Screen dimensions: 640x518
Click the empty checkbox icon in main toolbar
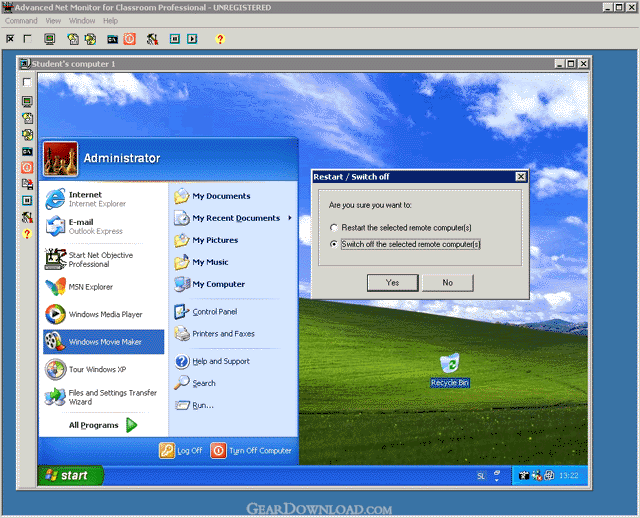tap(28, 39)
